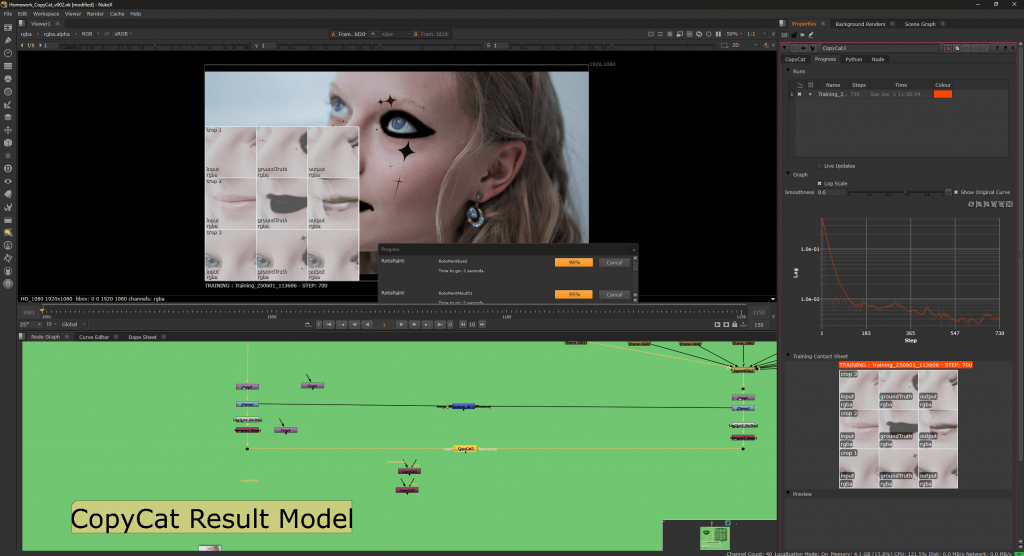The width and height of the screenshot is (1024, 556).
Task: Open the Time nodes clock icon
Action: point(8,54)
